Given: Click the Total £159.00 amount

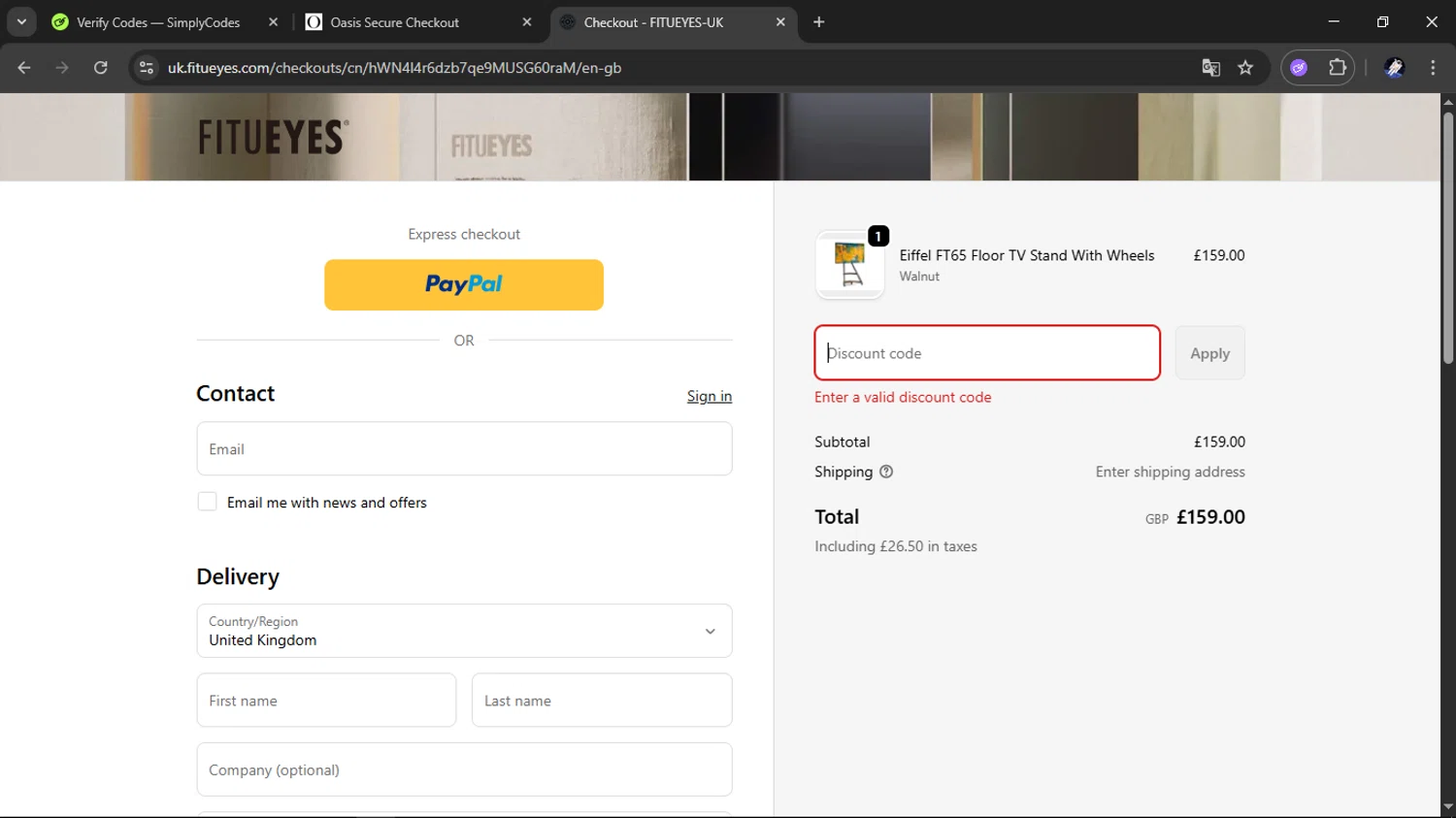Looking at the screenshot, I should tap(1210, 517).
